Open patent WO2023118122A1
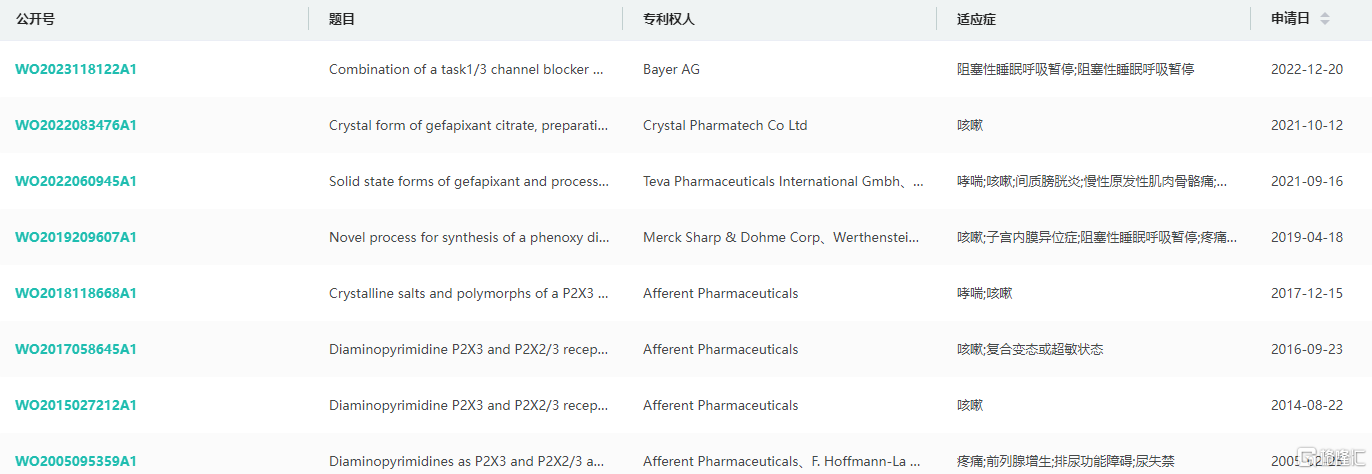Image resolution: width=1372 pixels, height=474 pixels. [76, 69]
